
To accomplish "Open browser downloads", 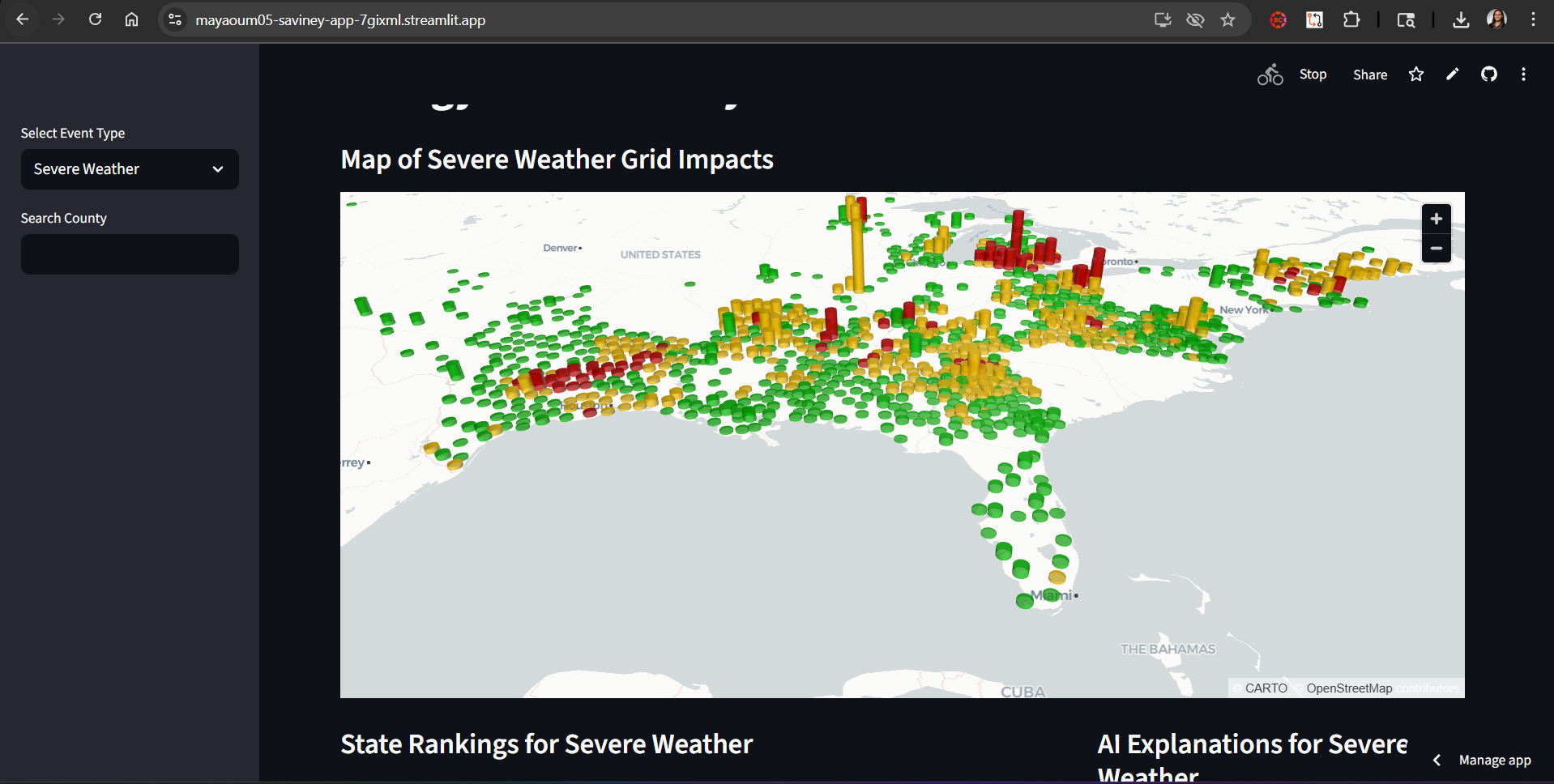I will (x=1461, y=19).
